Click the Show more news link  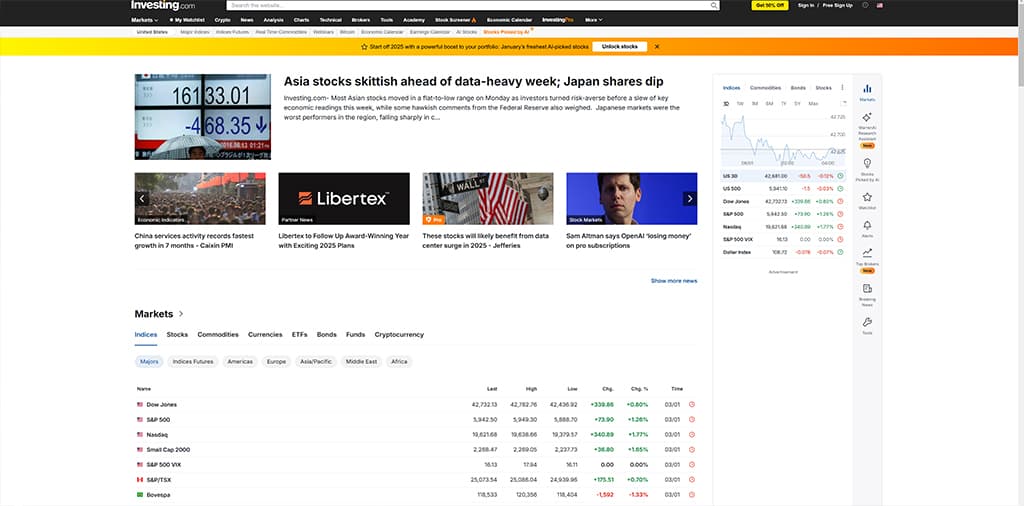(x=674, y=281)
